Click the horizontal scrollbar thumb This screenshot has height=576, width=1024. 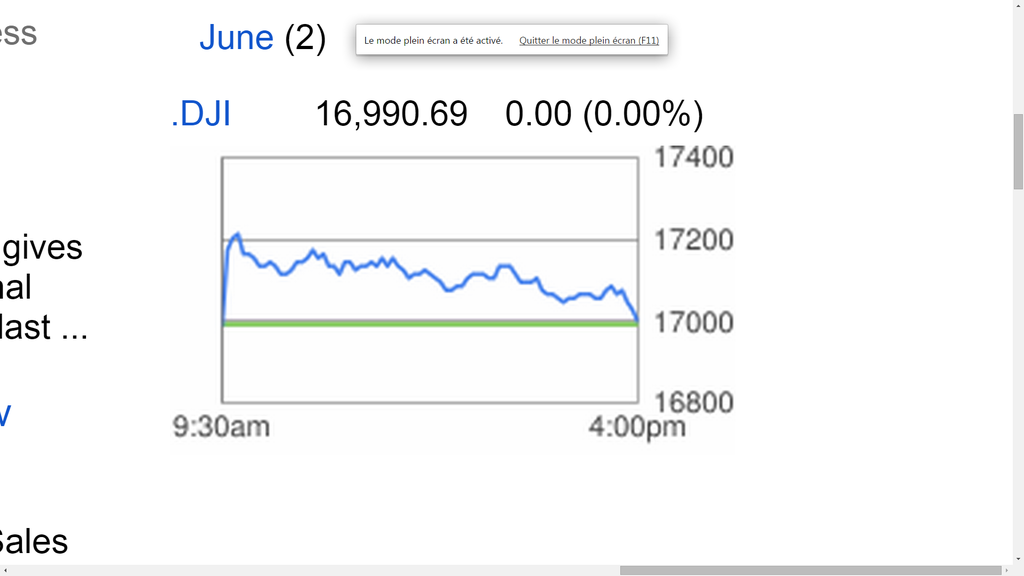(x=810, y=571)
